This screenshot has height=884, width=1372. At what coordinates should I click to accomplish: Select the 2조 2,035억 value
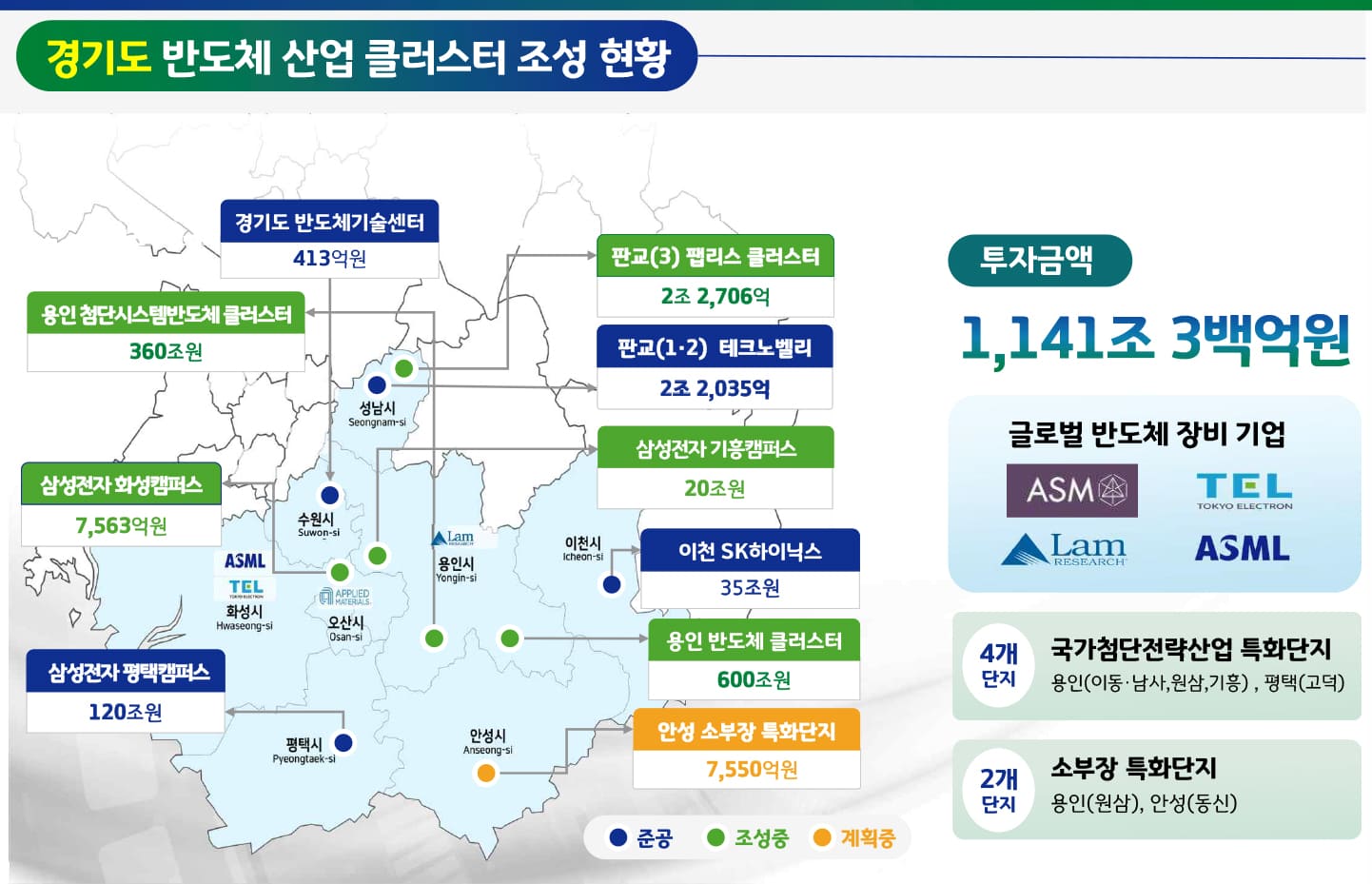point(715,388)
